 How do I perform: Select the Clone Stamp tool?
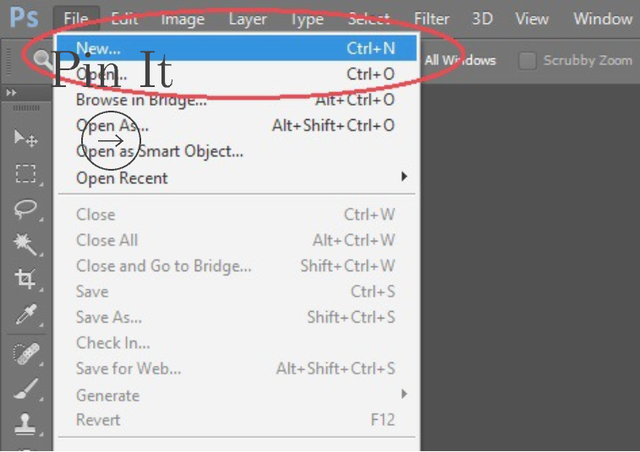(x=25, y=423)
